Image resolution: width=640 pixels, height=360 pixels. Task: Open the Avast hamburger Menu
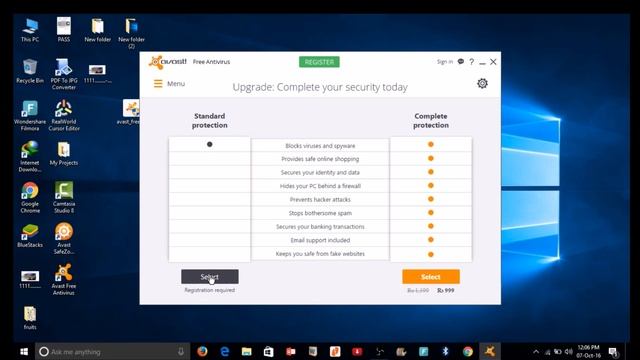(169, 84)
